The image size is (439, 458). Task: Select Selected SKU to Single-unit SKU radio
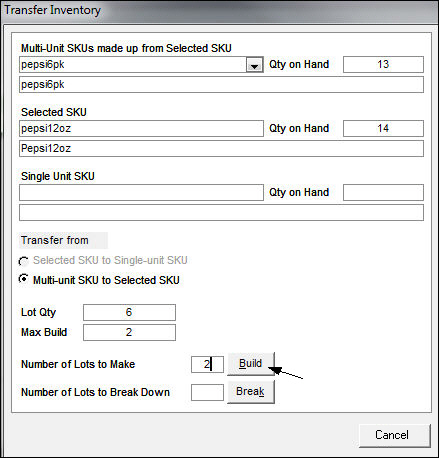click(x=23, y=261)
